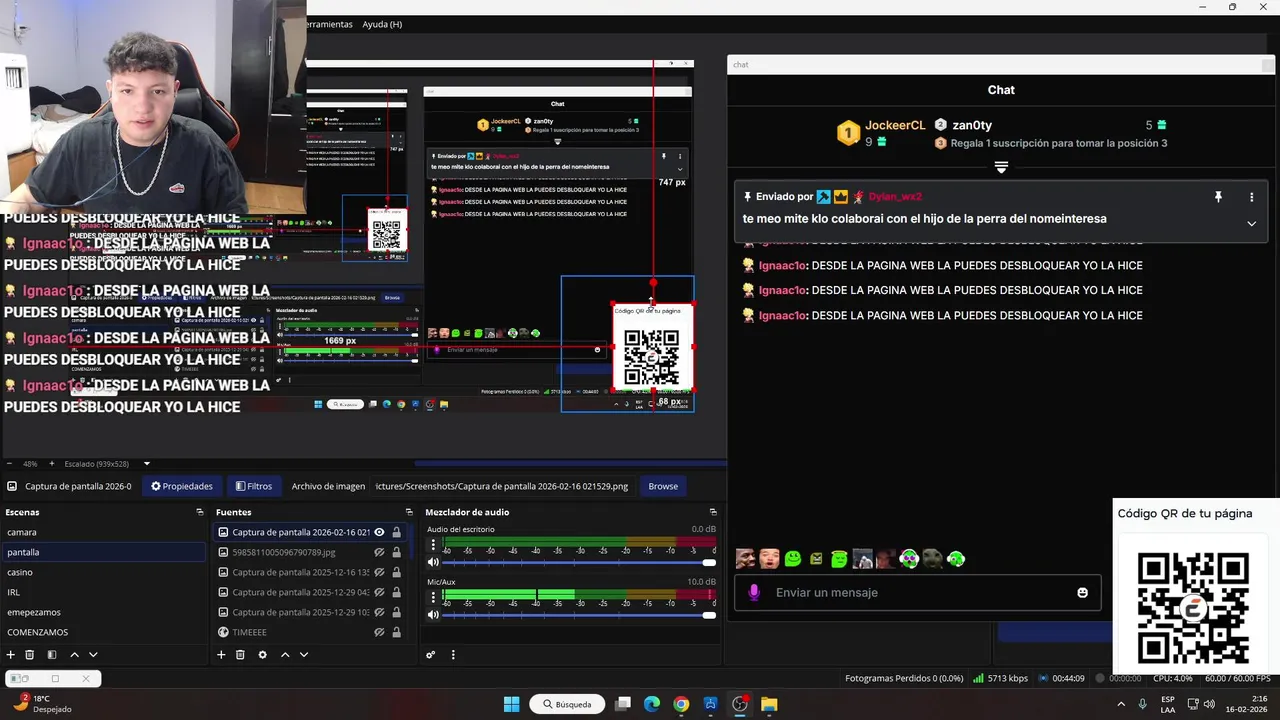Open Mic/Aux options dots

(433, 597)
